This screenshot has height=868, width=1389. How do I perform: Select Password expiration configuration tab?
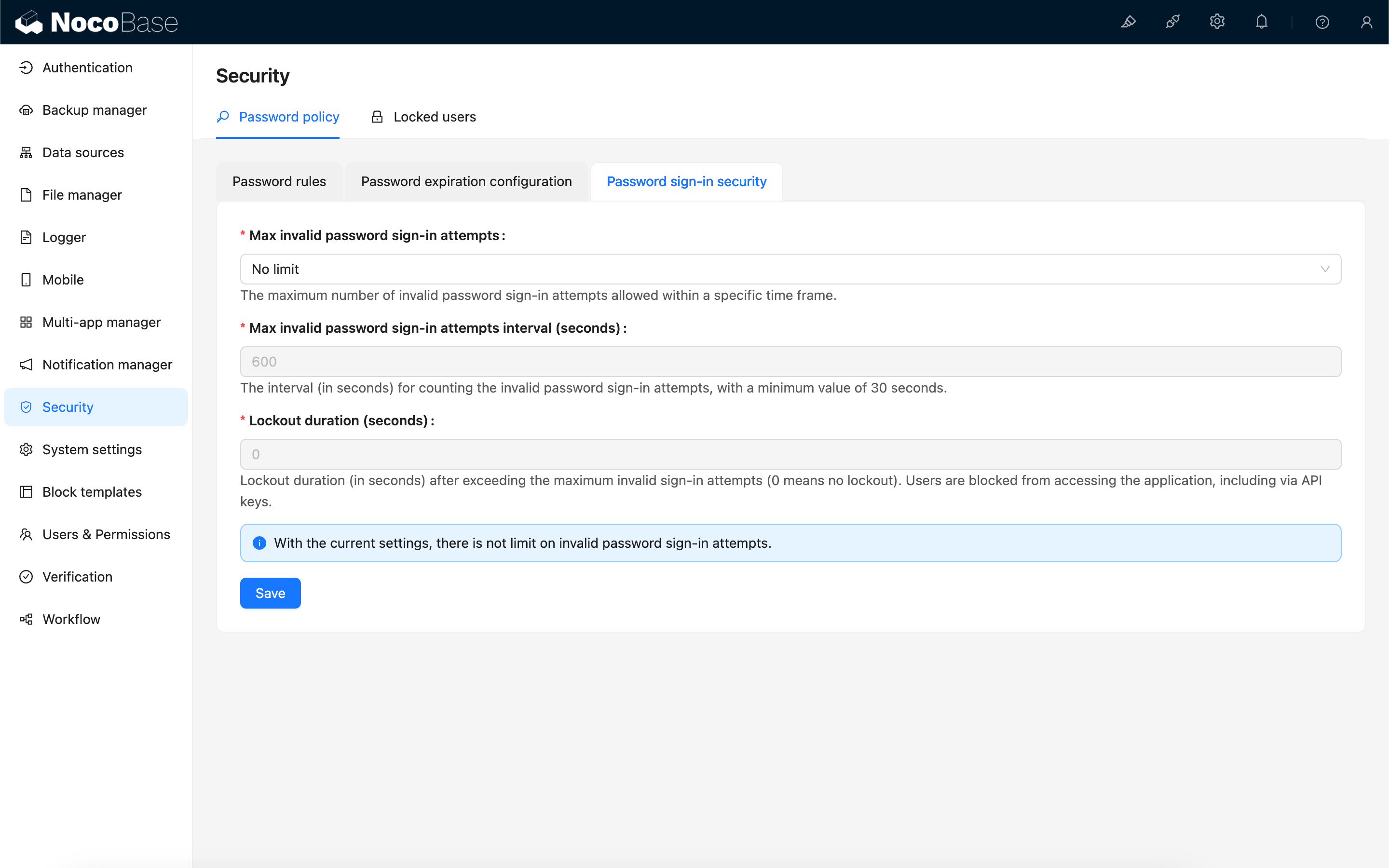pyautogui.click(x=466, y=181)
